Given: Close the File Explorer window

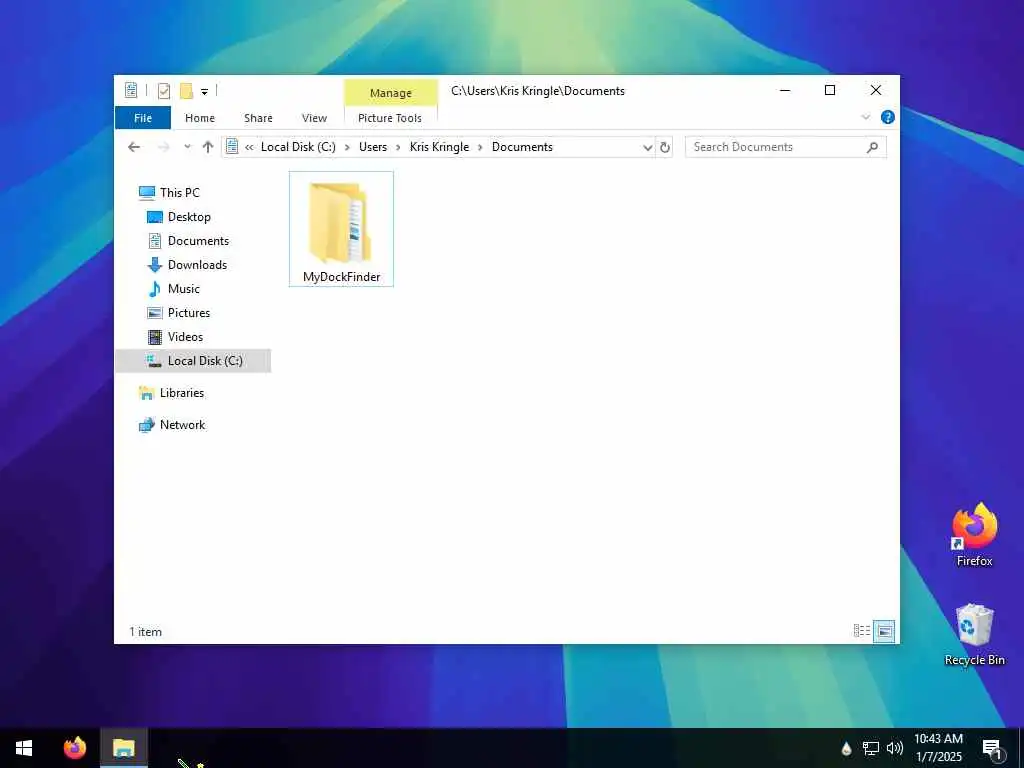Looking at the screenshot, I should pos(876,90).
